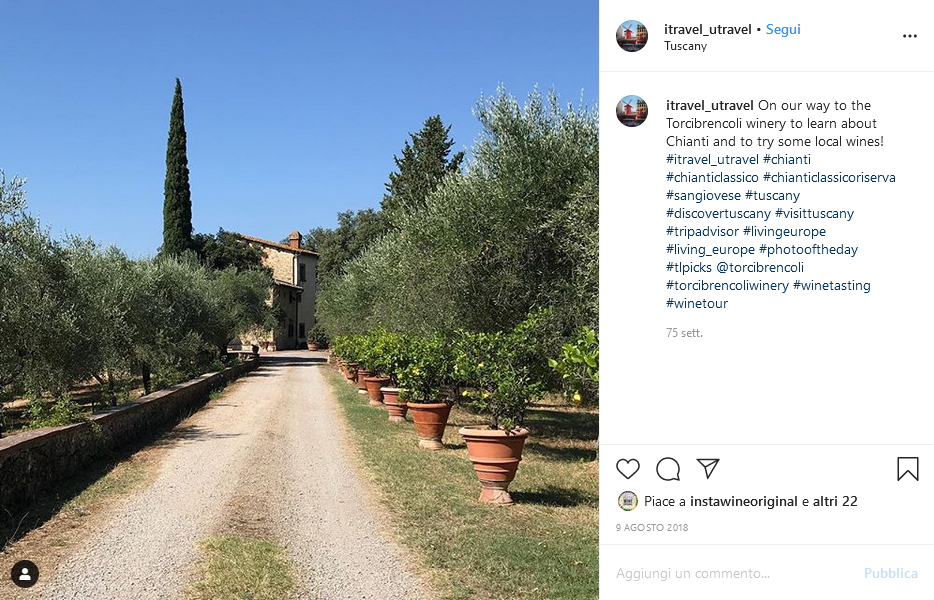
Task: Focus the Aggiungi un commento field
Action: [734, 573]
